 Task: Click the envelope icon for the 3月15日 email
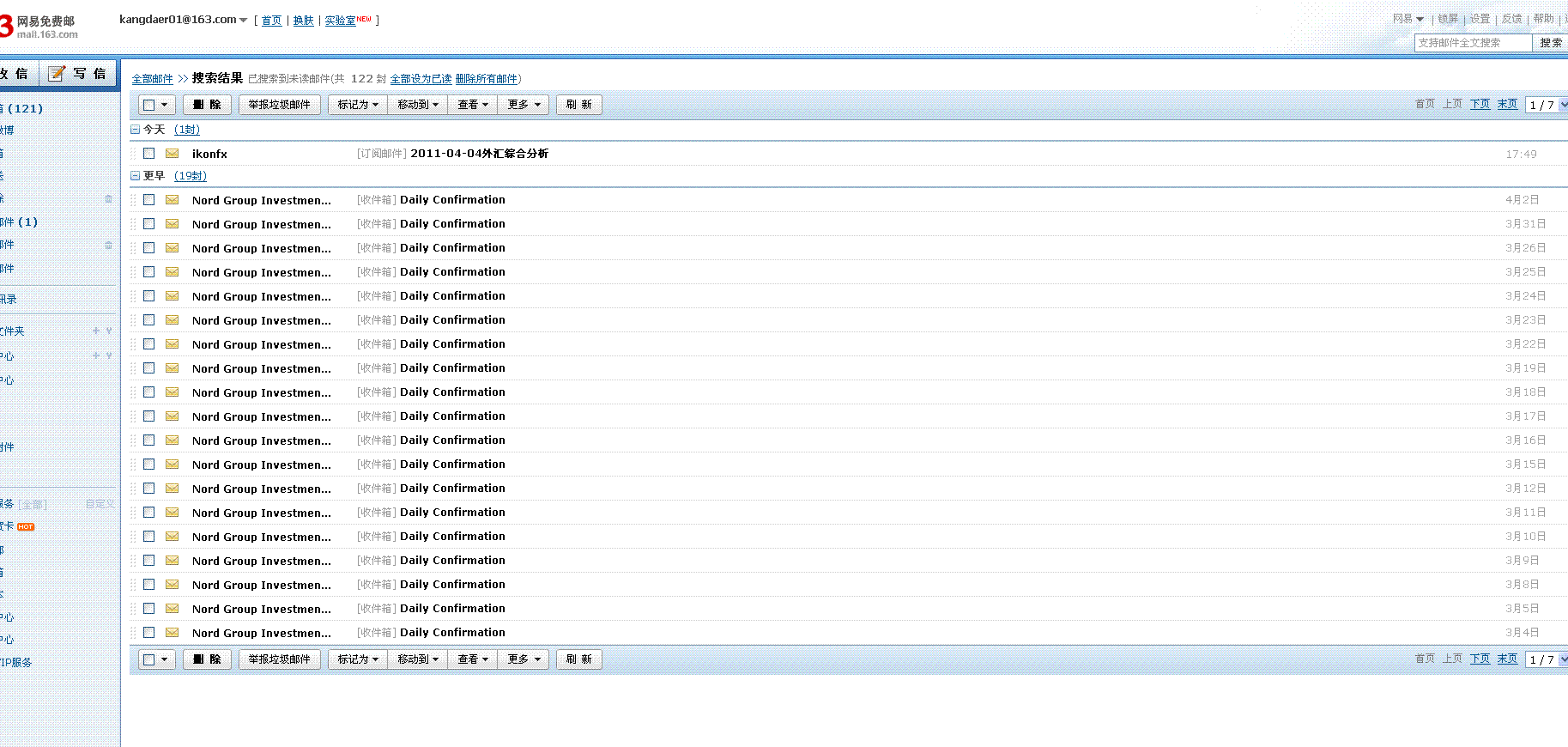tap(173, 465)
